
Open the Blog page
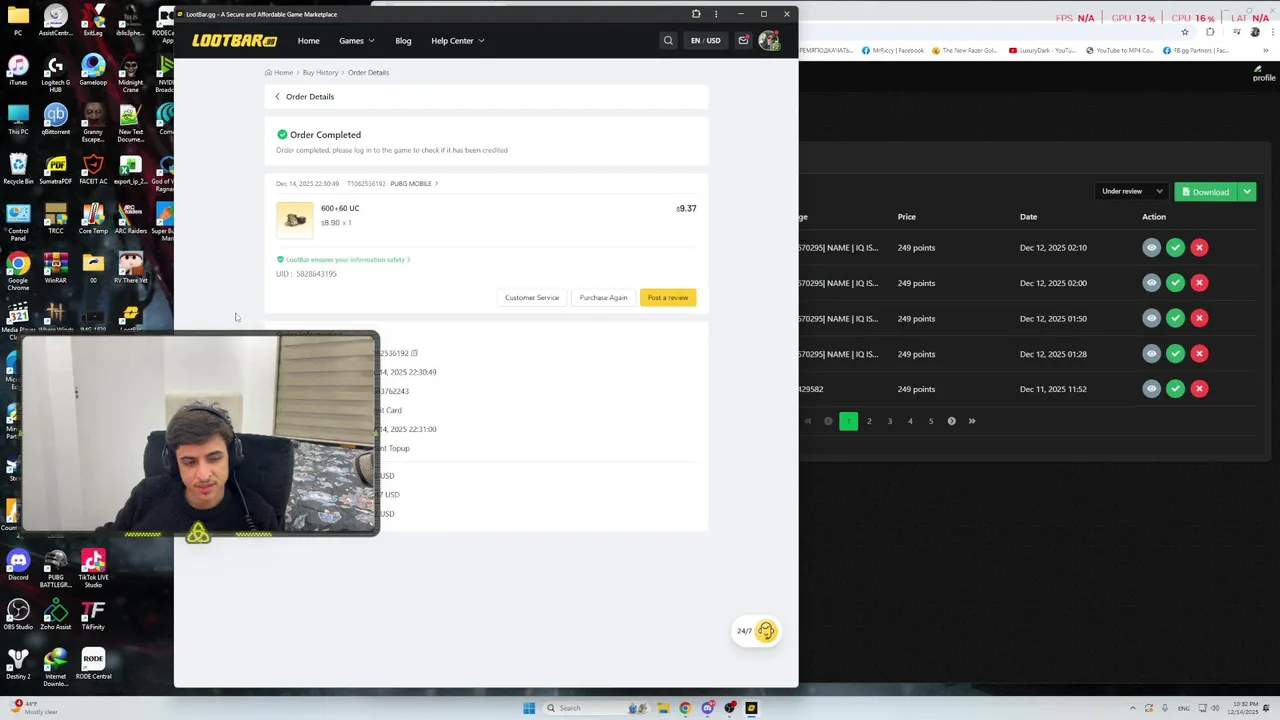click(403, 41)
